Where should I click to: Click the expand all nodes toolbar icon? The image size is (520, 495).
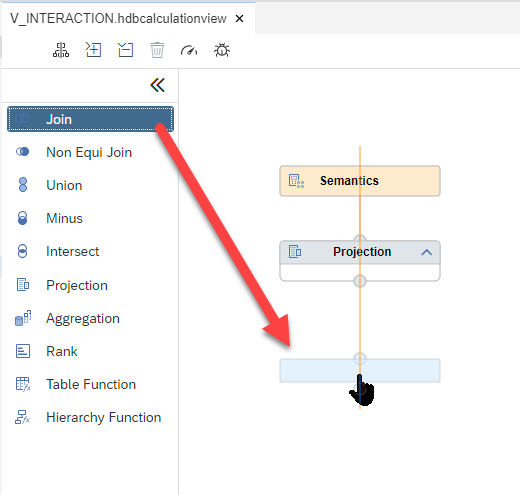(x=93, y=50)
